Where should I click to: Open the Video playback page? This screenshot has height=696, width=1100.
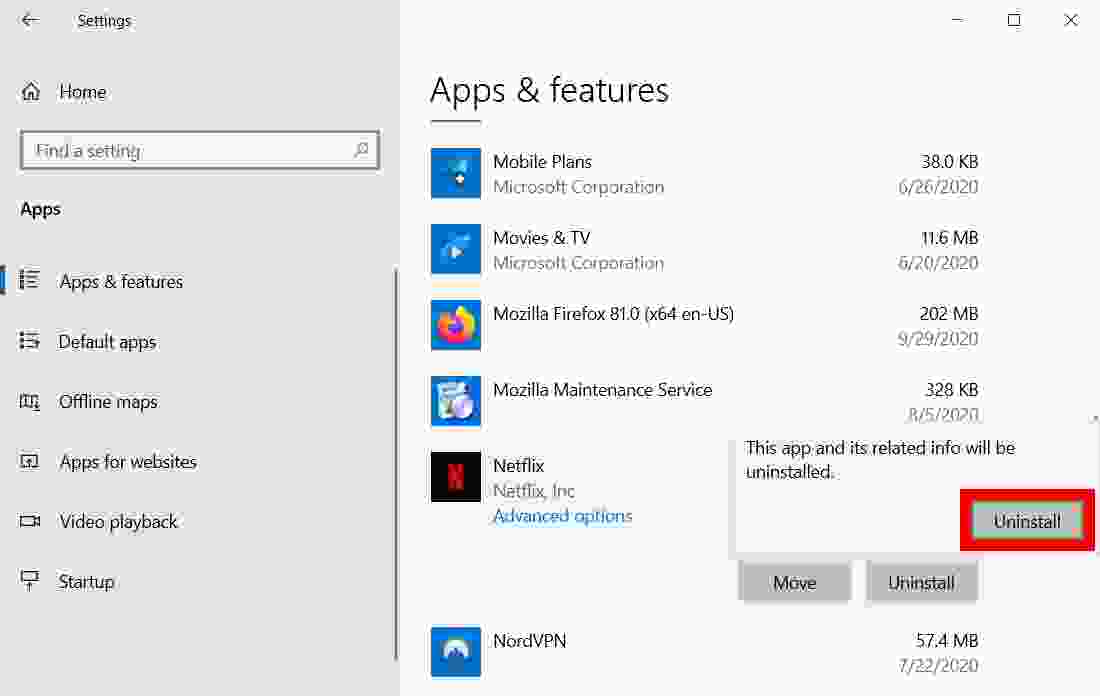pyautogui.click(x=119, y=521)
